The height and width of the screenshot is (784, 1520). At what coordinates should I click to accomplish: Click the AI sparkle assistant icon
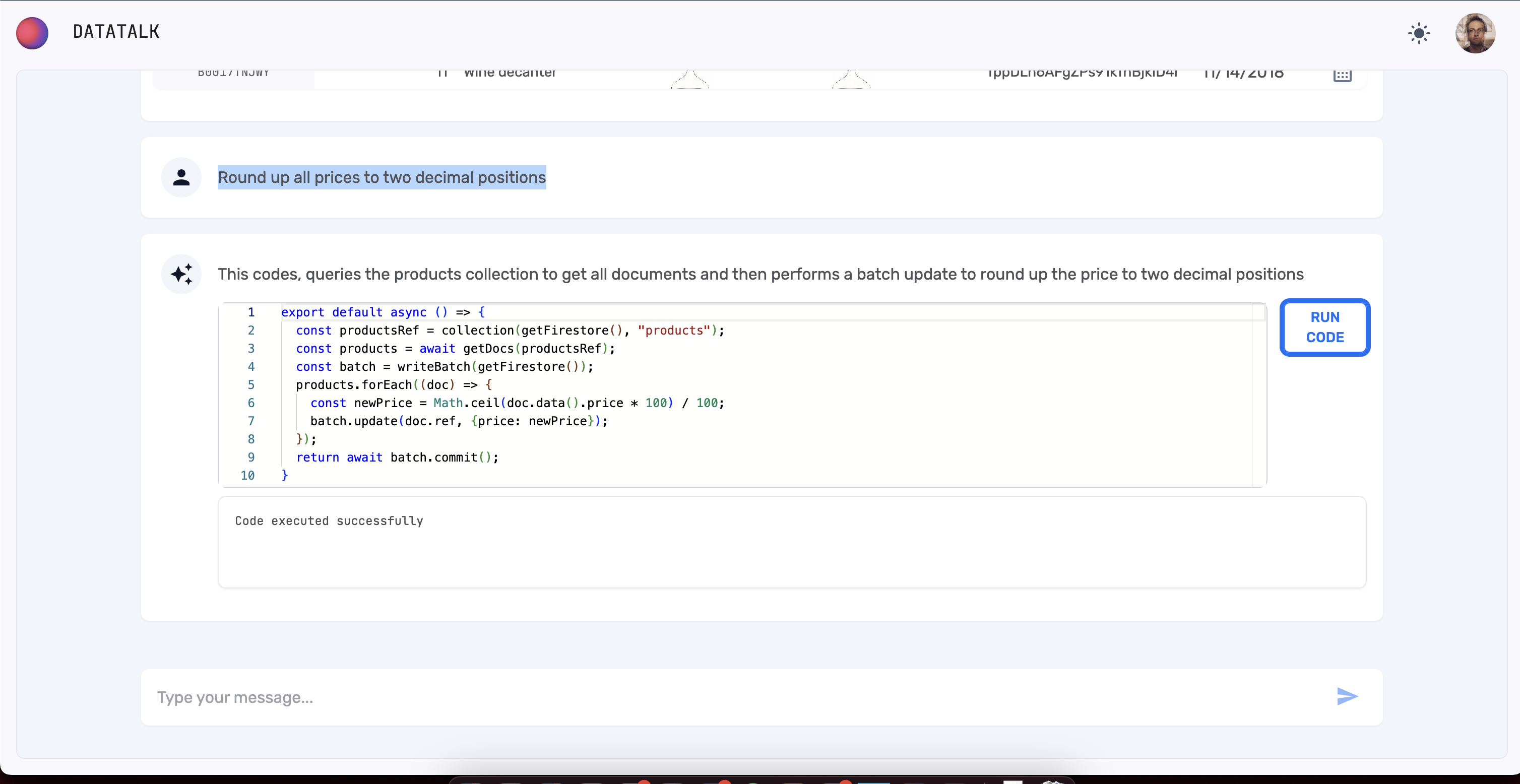pyautogui.click(x=181, y=274)
